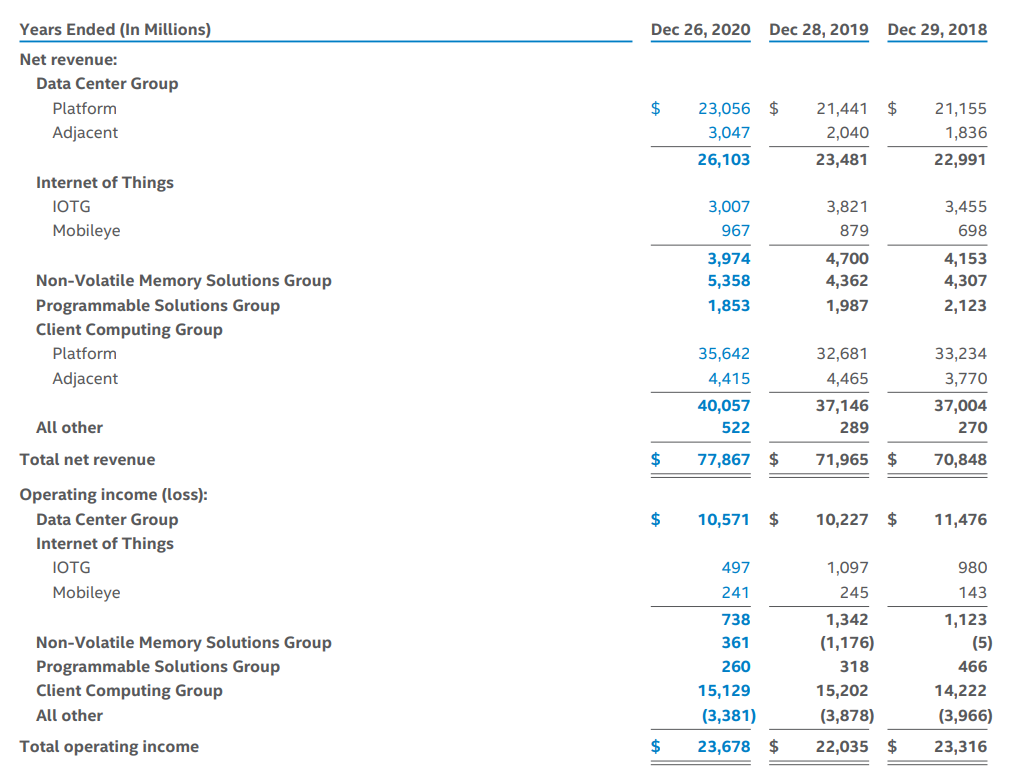
Task: Click the 'Operating income (loss):' section label
Action: (114, 495)
